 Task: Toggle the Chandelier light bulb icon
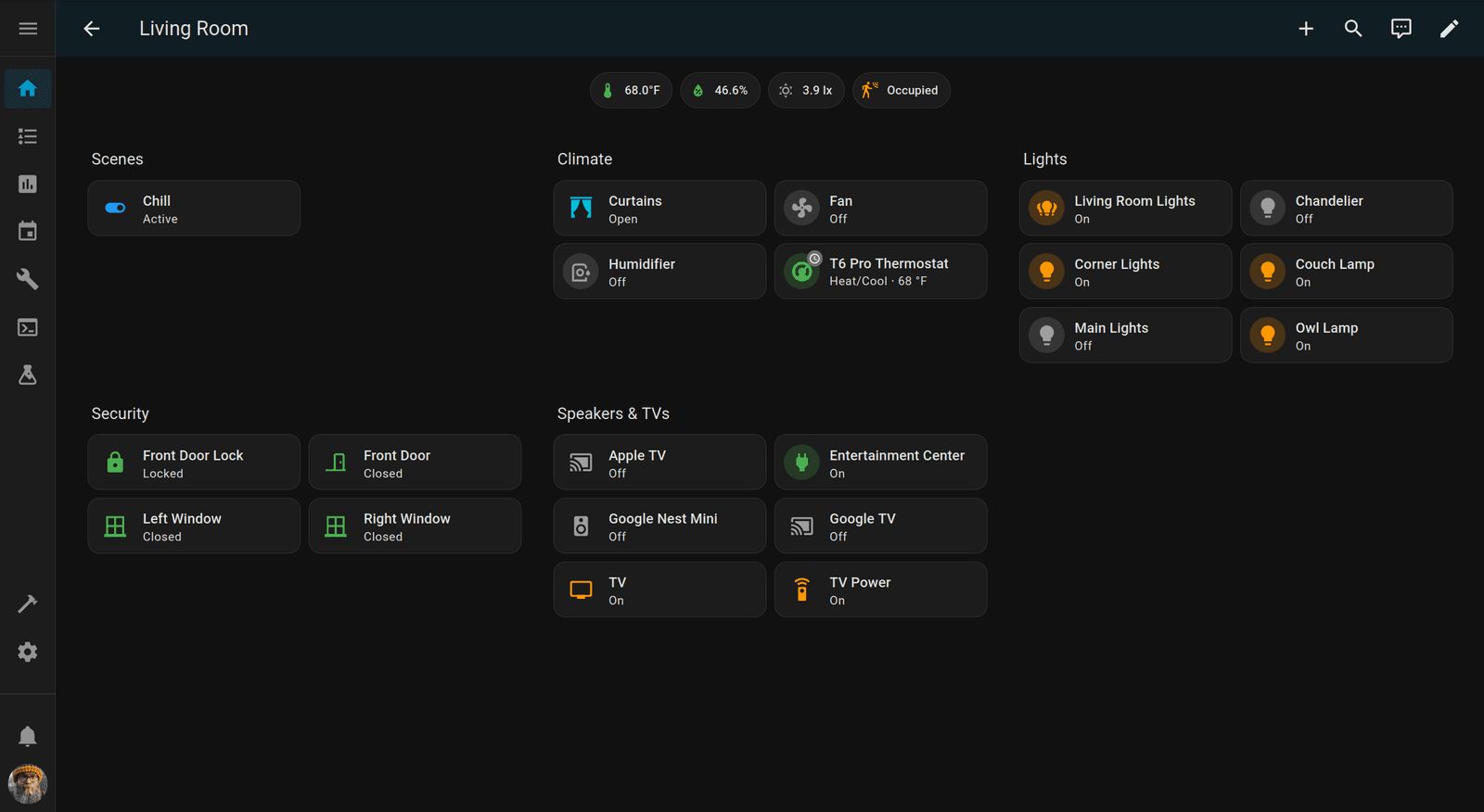tap(1267, 209)
